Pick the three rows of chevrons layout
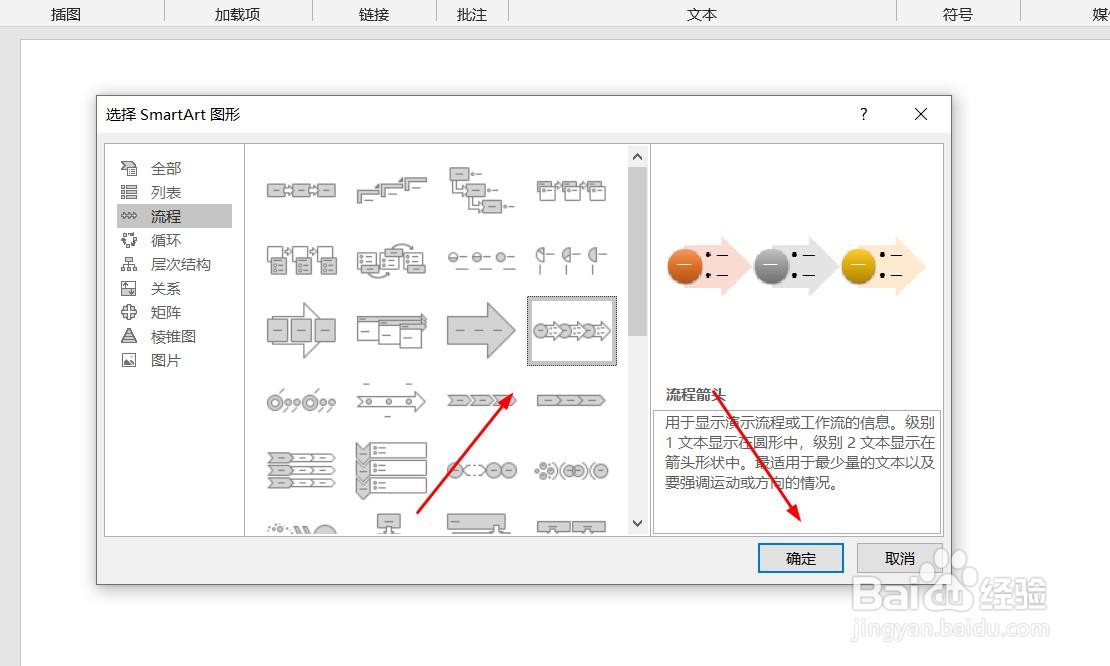 click(301, 470)
